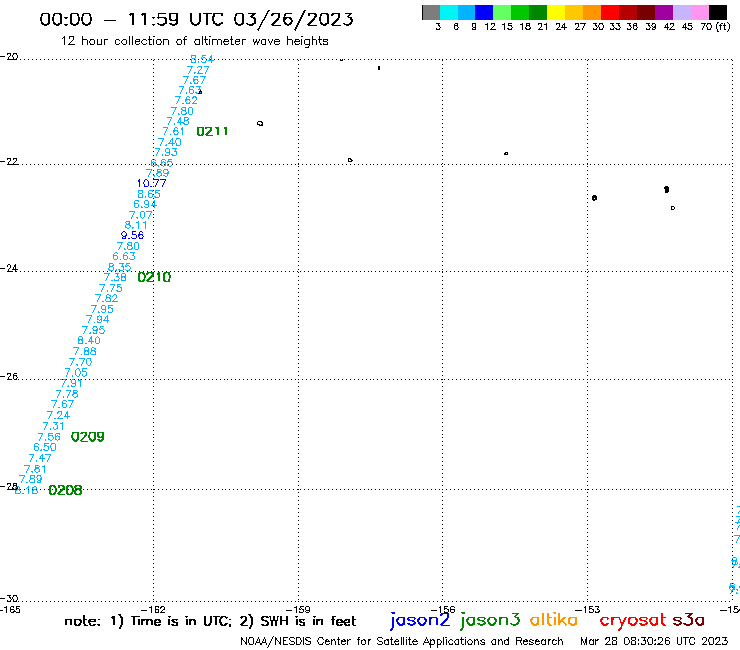The height and width of the screenshot is (650, 740).
Task: Click the '70 (ft)' legend label
Action: coord(715,27)
